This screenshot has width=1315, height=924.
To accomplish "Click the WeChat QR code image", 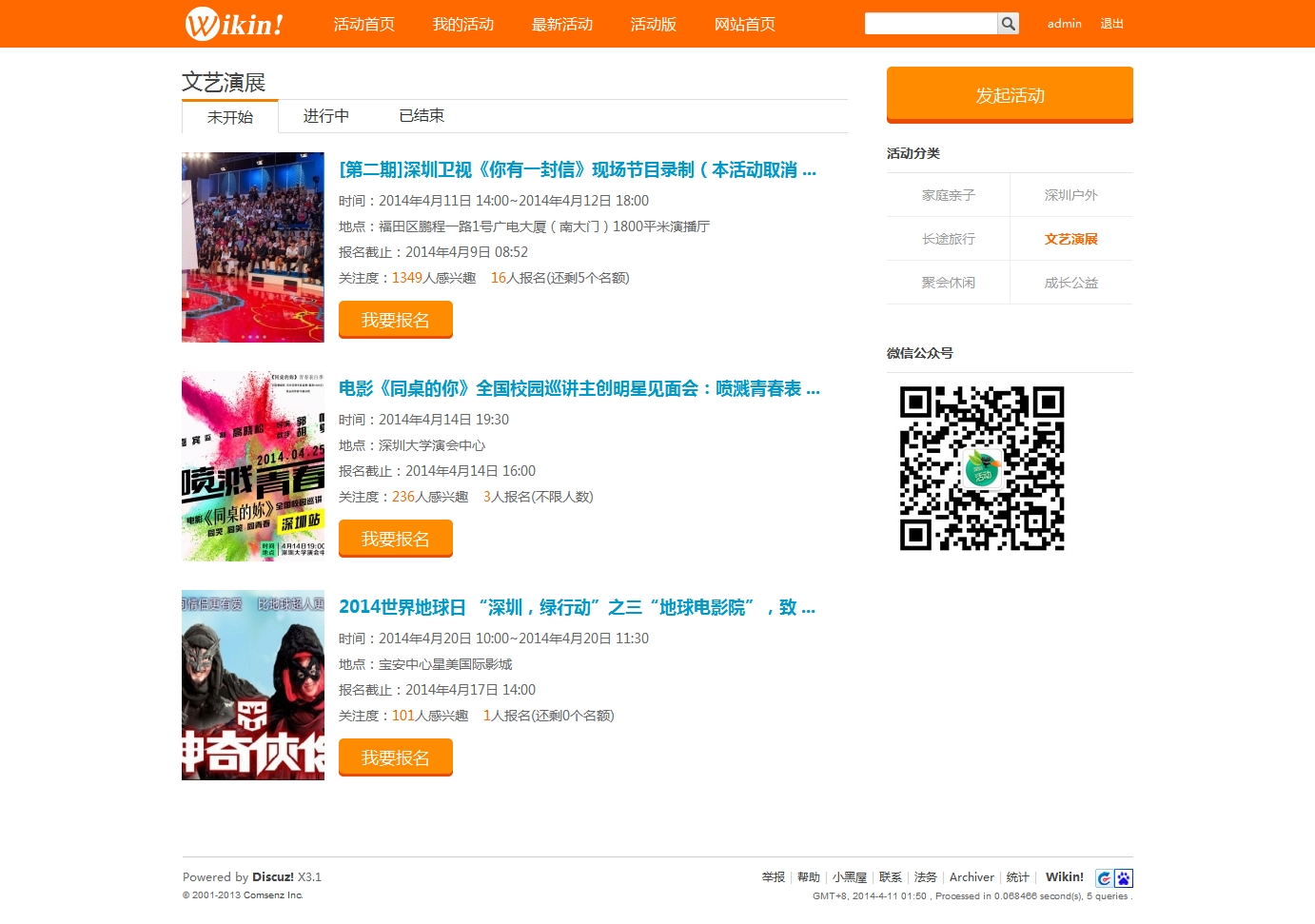I will (982, 468).
